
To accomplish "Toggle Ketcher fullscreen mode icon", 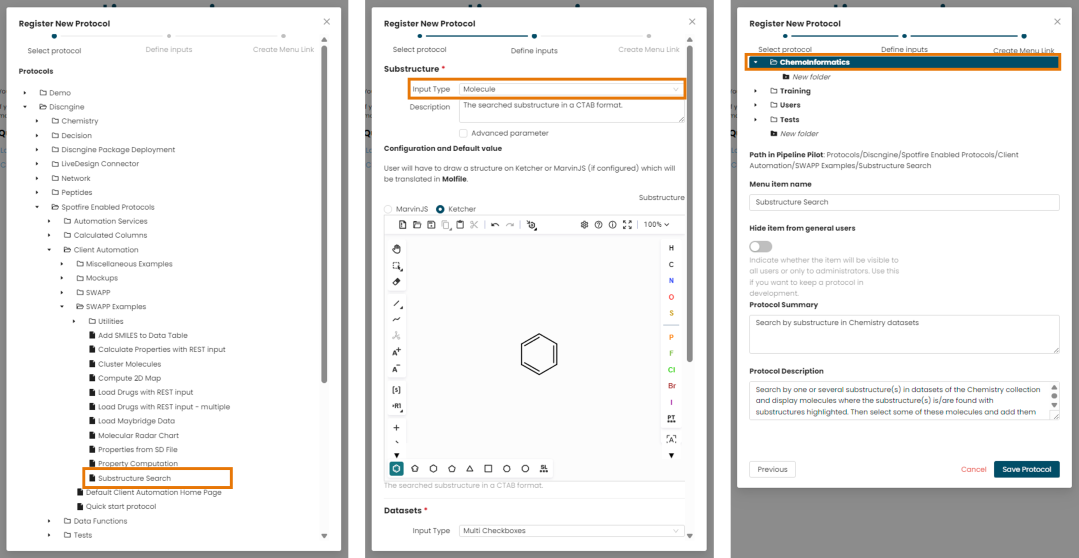I will click(x=627, y=224).
